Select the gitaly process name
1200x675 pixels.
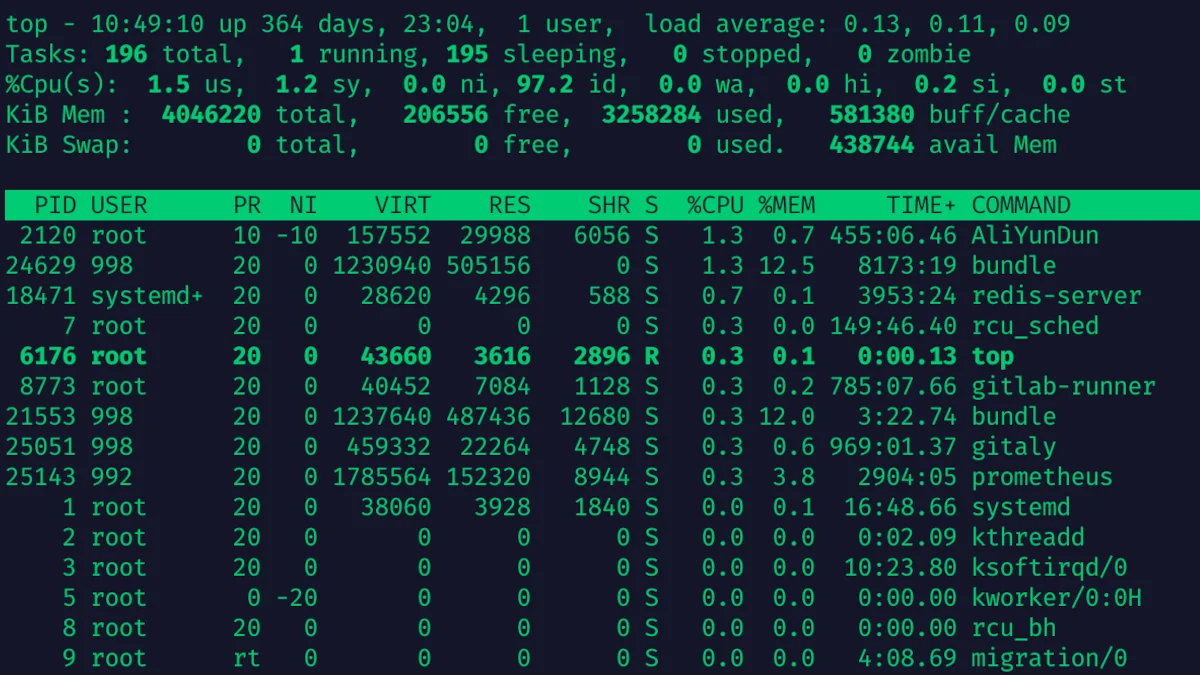tap(1014, 447)
